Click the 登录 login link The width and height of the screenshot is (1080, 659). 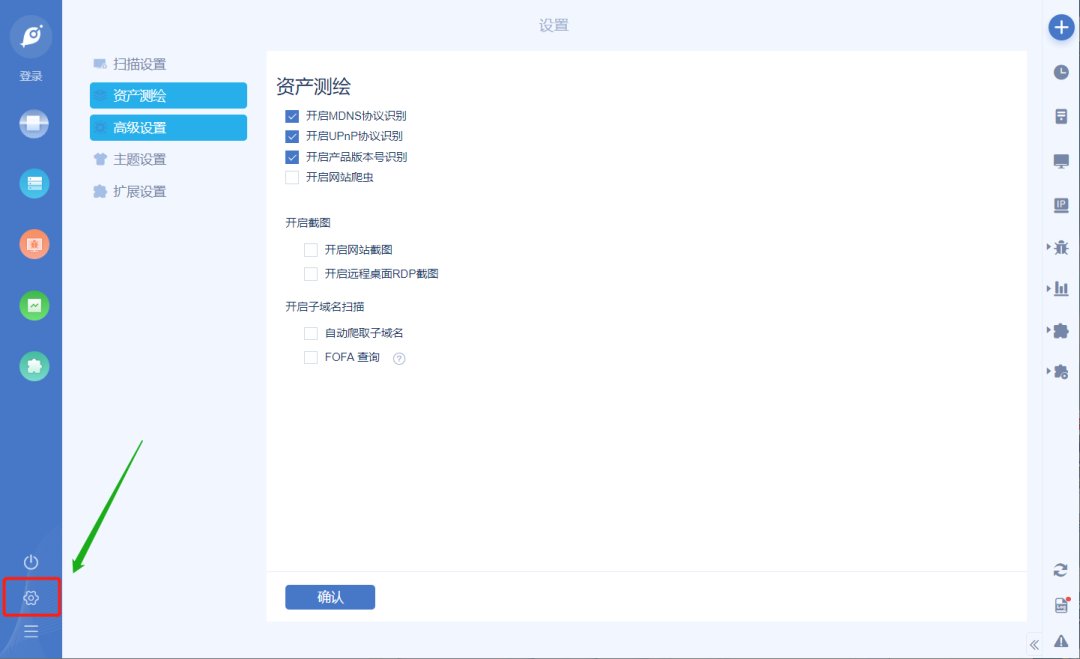(31, 76)
